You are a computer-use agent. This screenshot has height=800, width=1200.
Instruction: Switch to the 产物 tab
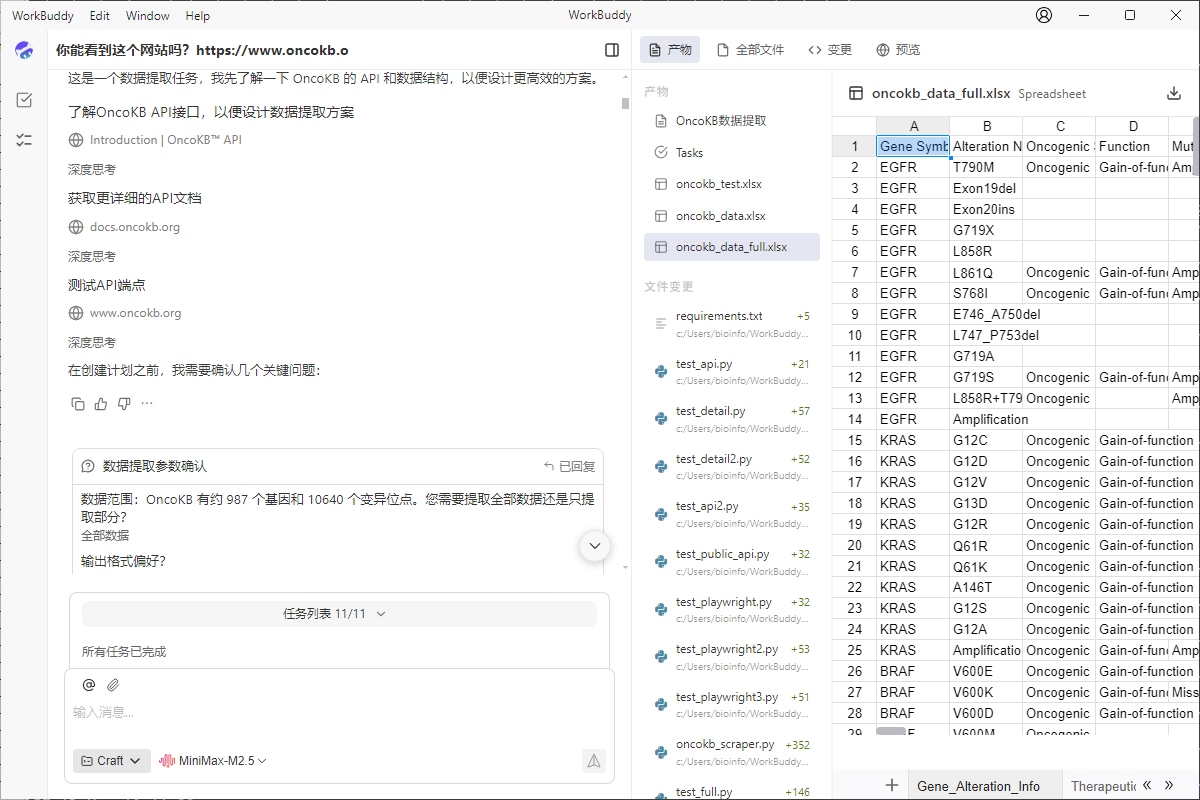pos(670,50)
